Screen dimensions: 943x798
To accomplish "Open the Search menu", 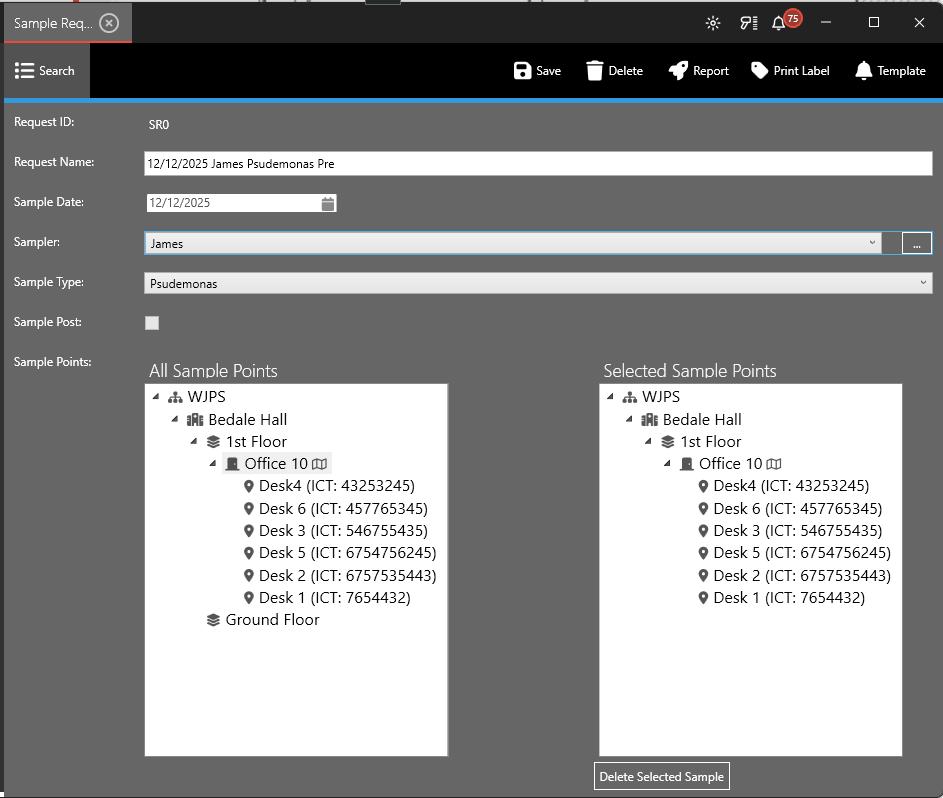I will click(45, 71).
